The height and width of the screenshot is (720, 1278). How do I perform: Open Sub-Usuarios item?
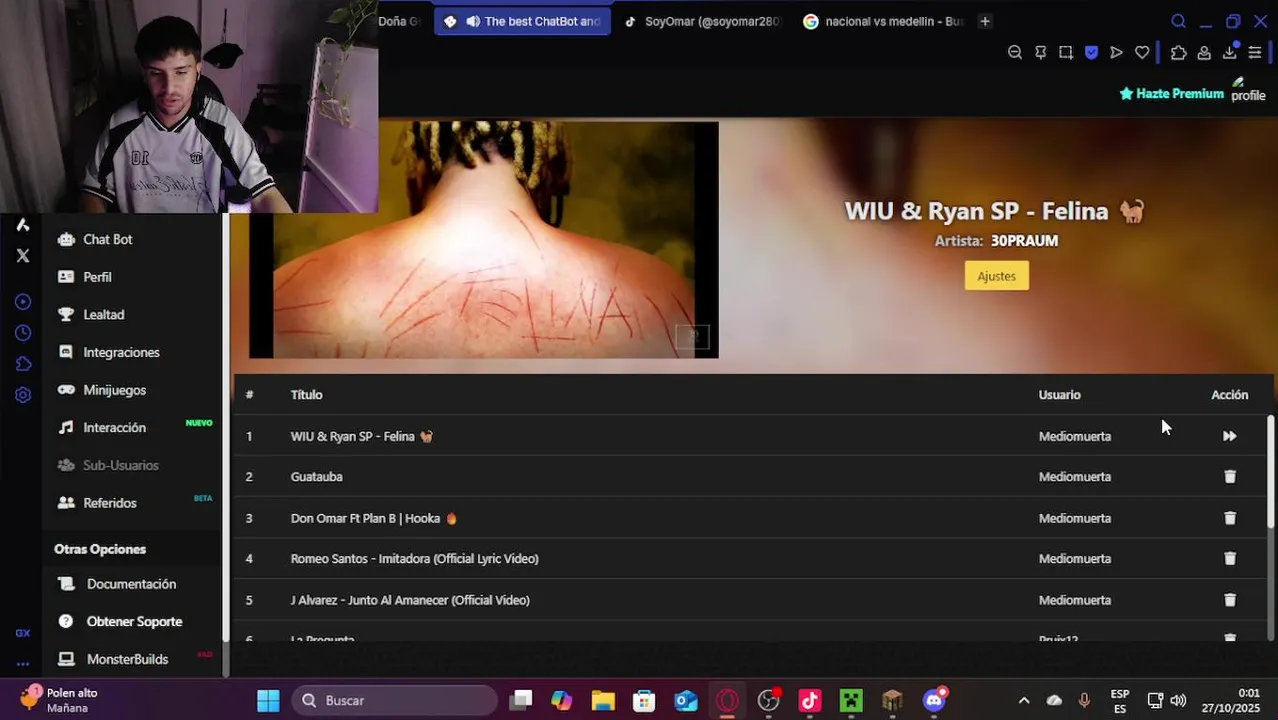pos(120,465)
